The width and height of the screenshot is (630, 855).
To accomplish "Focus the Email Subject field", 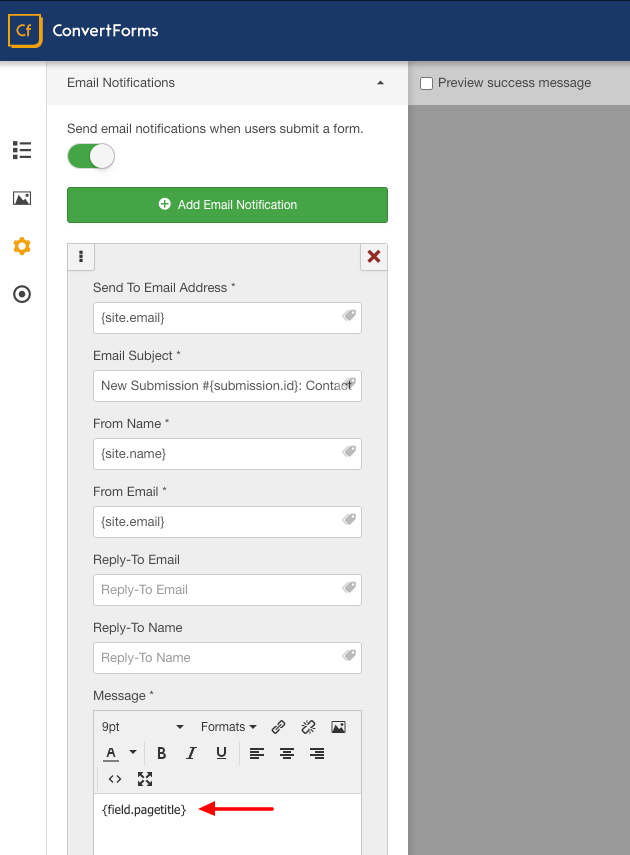I will 227,386.
